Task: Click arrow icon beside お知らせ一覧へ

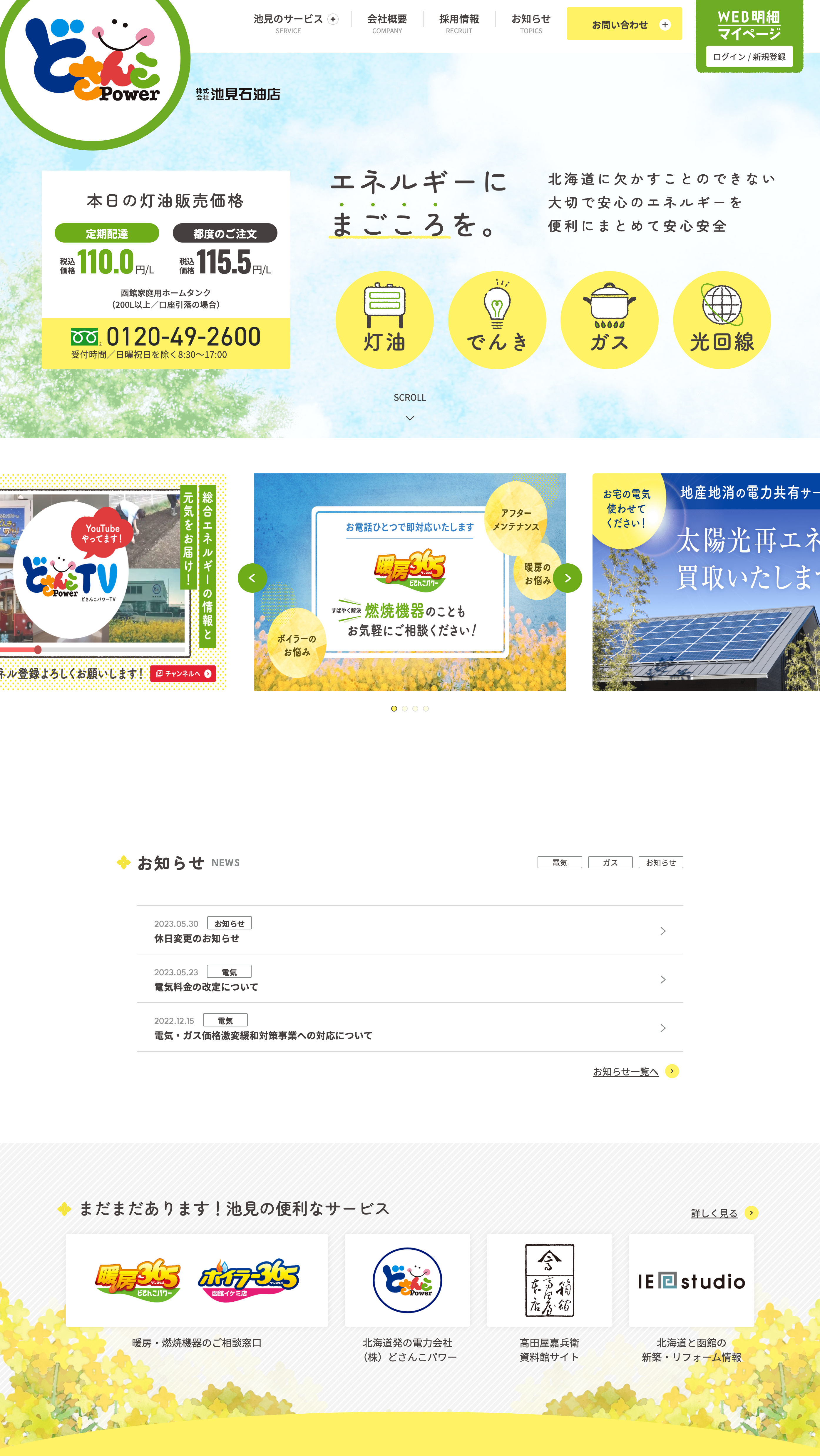Action: pos(672,1071)
